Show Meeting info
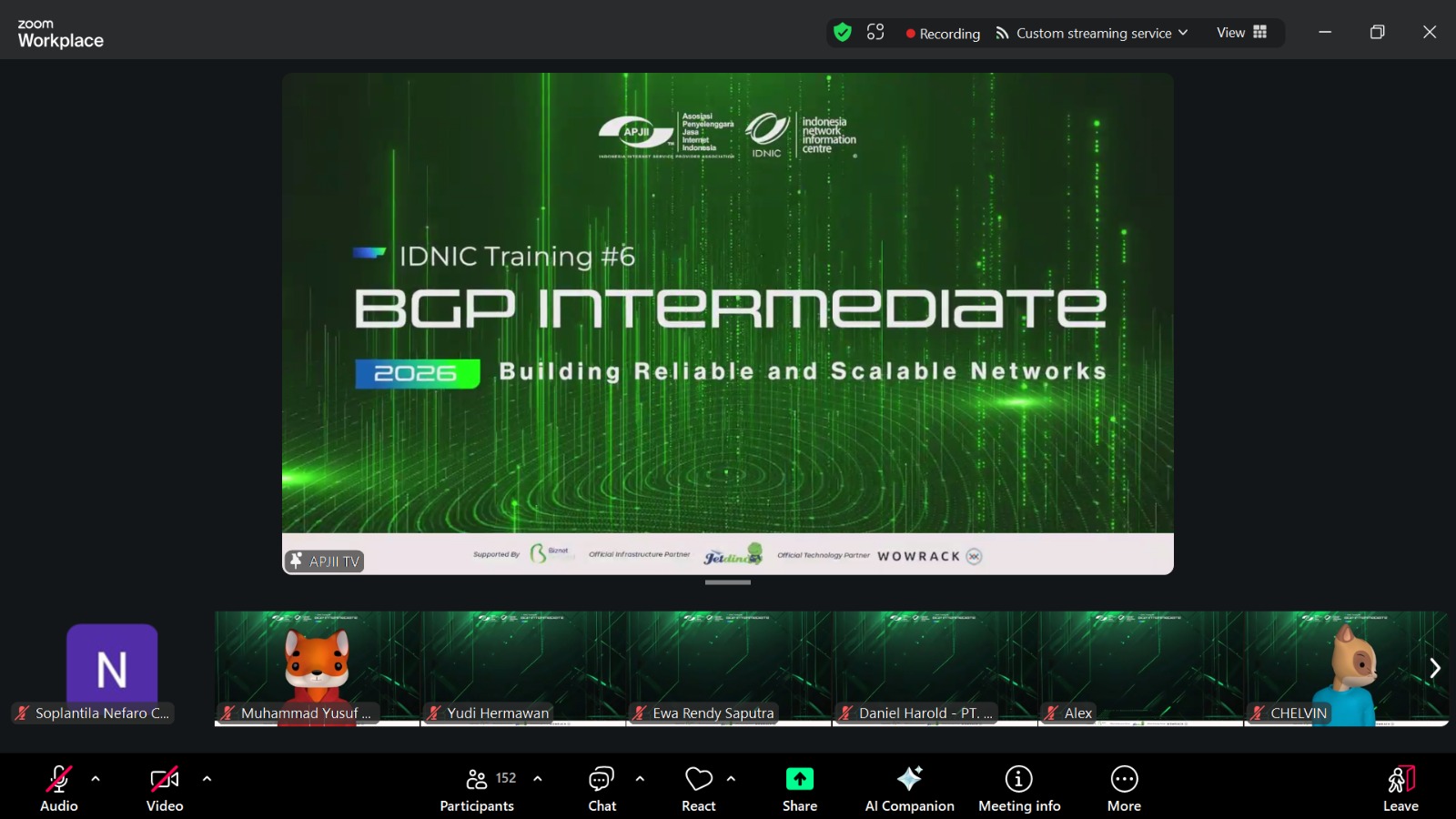Image resolution: width=1456 pixels, height=819 pixels. [x=1019, y=789]
